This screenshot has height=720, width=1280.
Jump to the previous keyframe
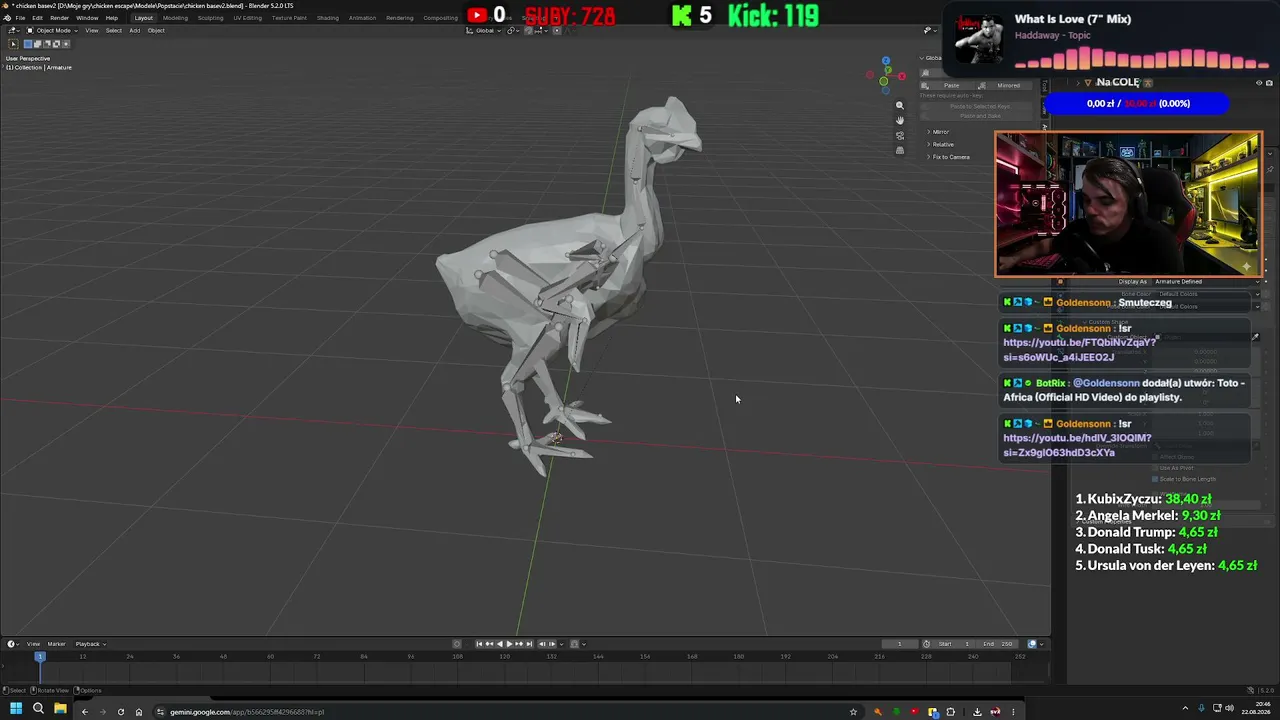point(489,644)
